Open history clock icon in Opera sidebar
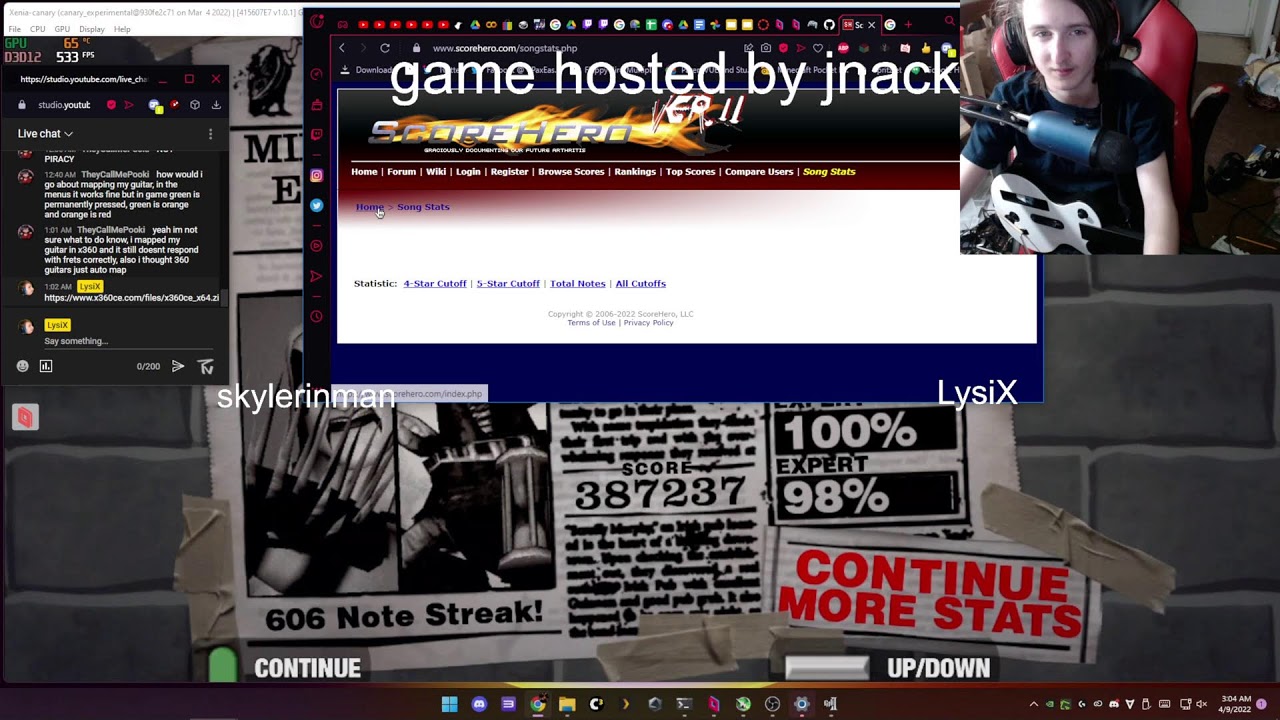 click(317, 316)
